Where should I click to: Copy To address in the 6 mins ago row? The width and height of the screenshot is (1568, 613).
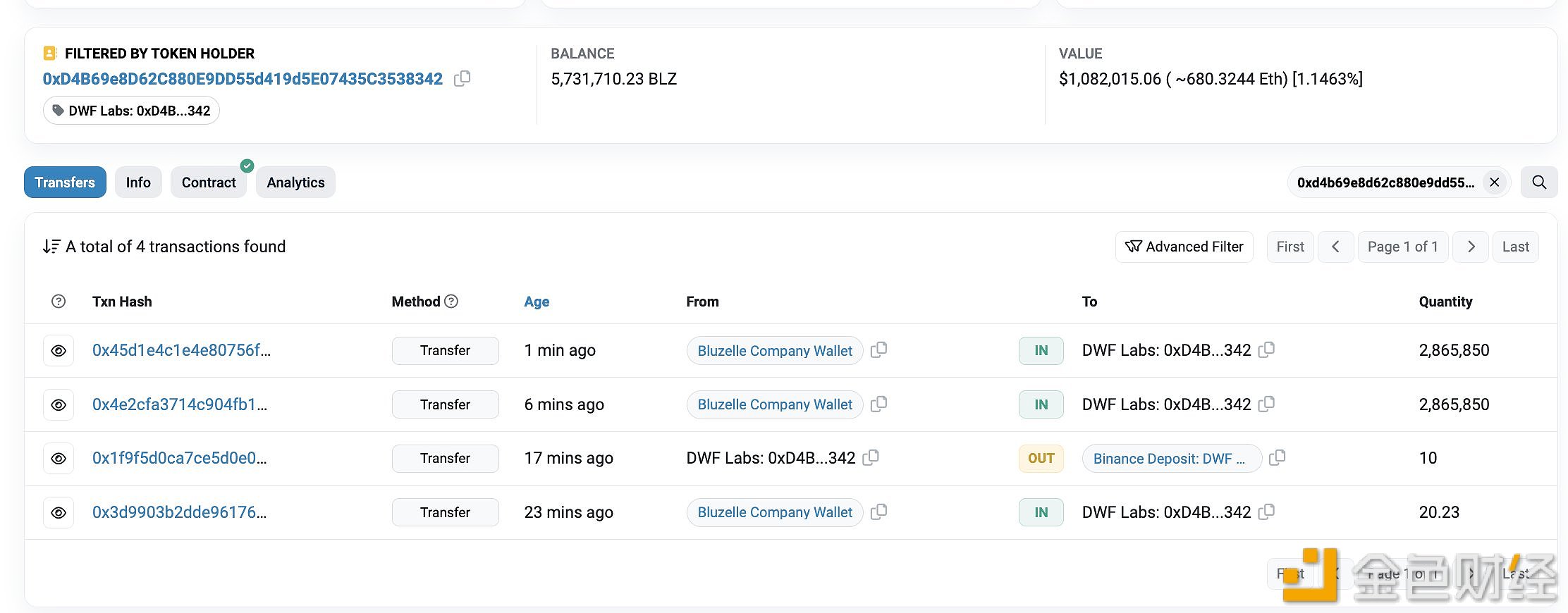(1266, 404)
